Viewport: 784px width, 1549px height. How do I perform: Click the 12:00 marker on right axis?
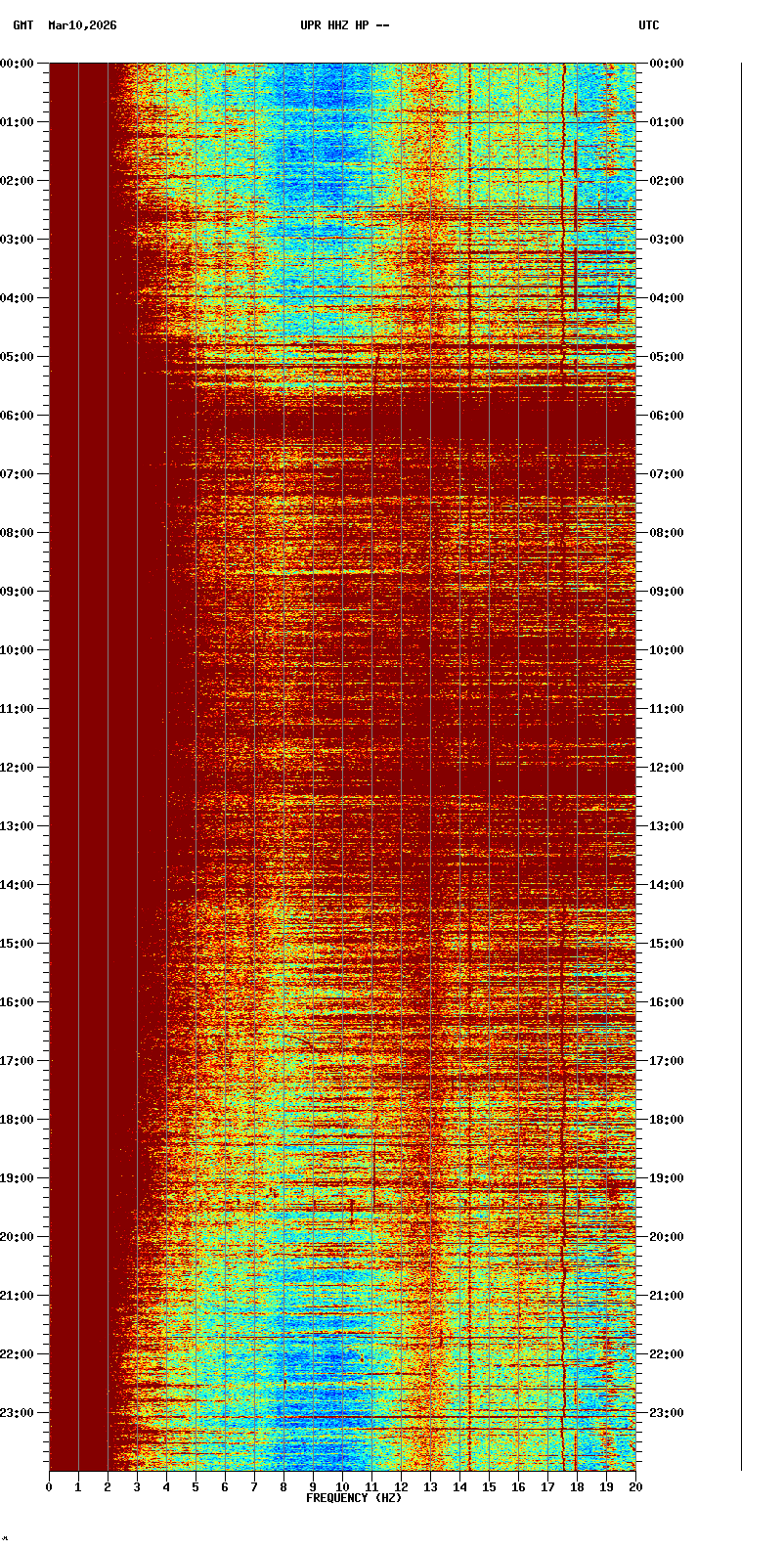point(667,768)
